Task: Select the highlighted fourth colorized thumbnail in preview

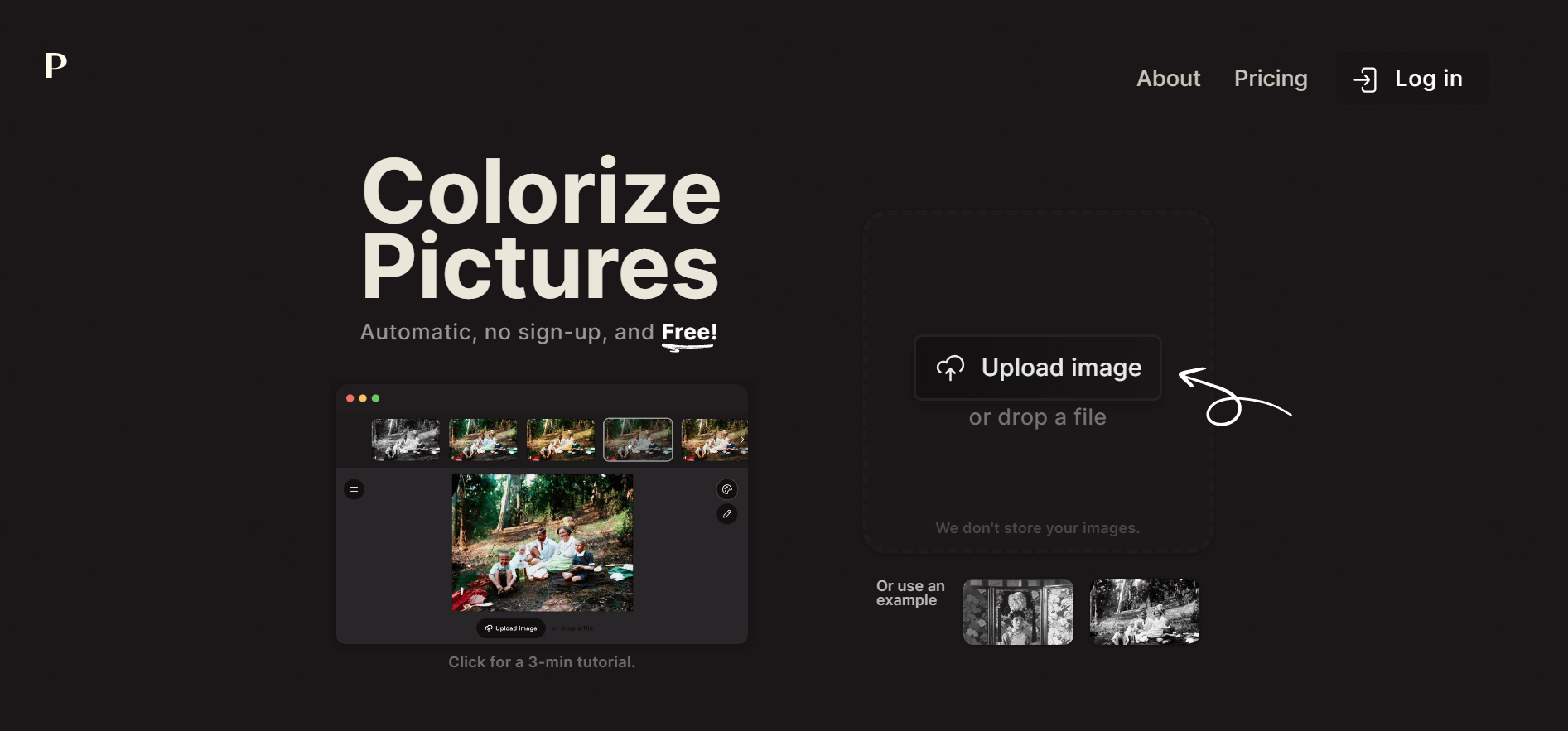Action: coord(638,440)
